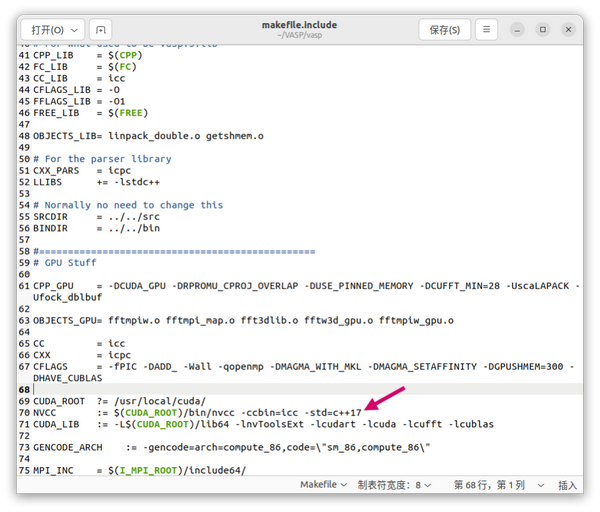Save the file with 保存(S)

pyautogui.click(x=445, y=30)
